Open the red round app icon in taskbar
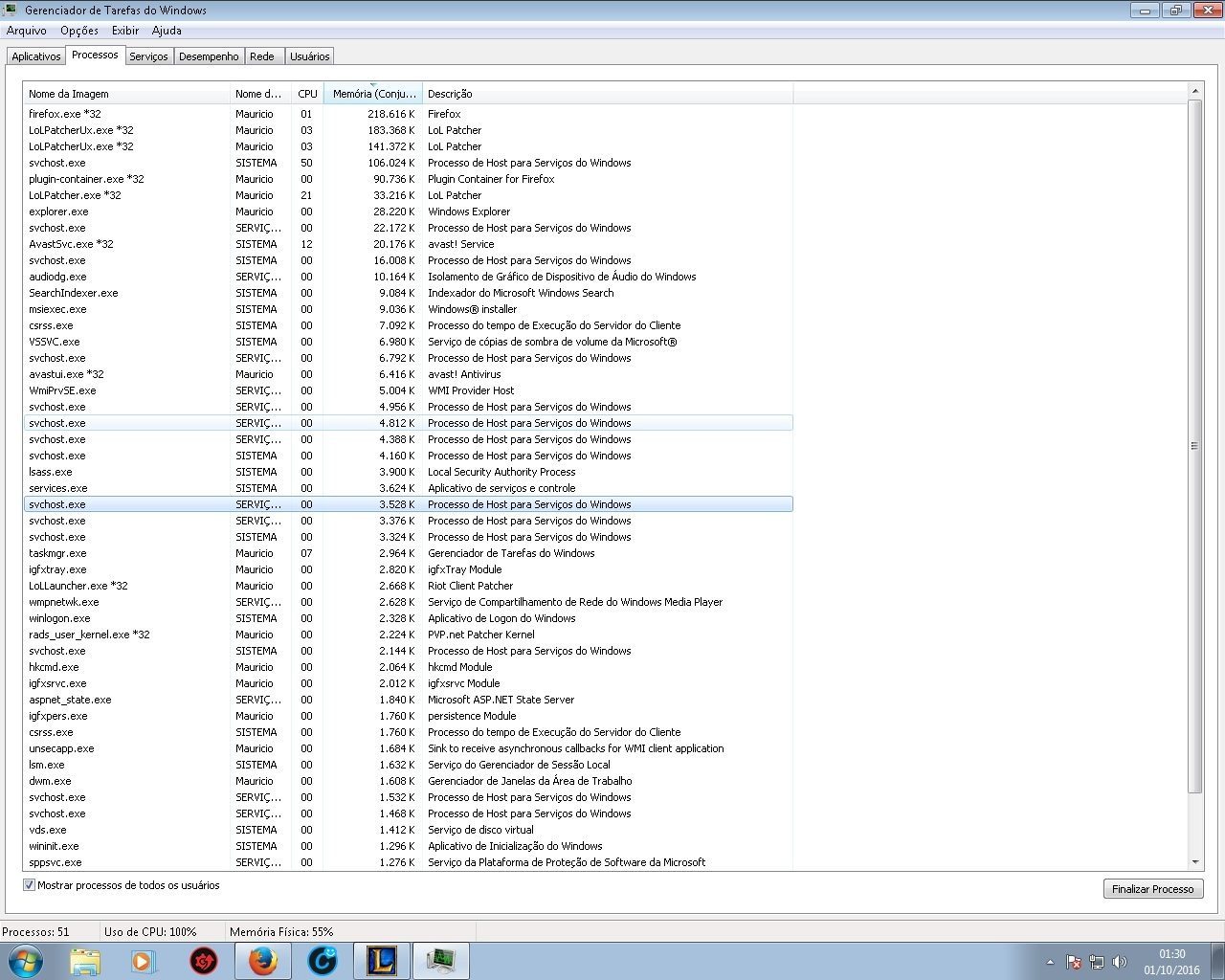The height and width of the screenshot is (980, 1225). pos(204,961)
